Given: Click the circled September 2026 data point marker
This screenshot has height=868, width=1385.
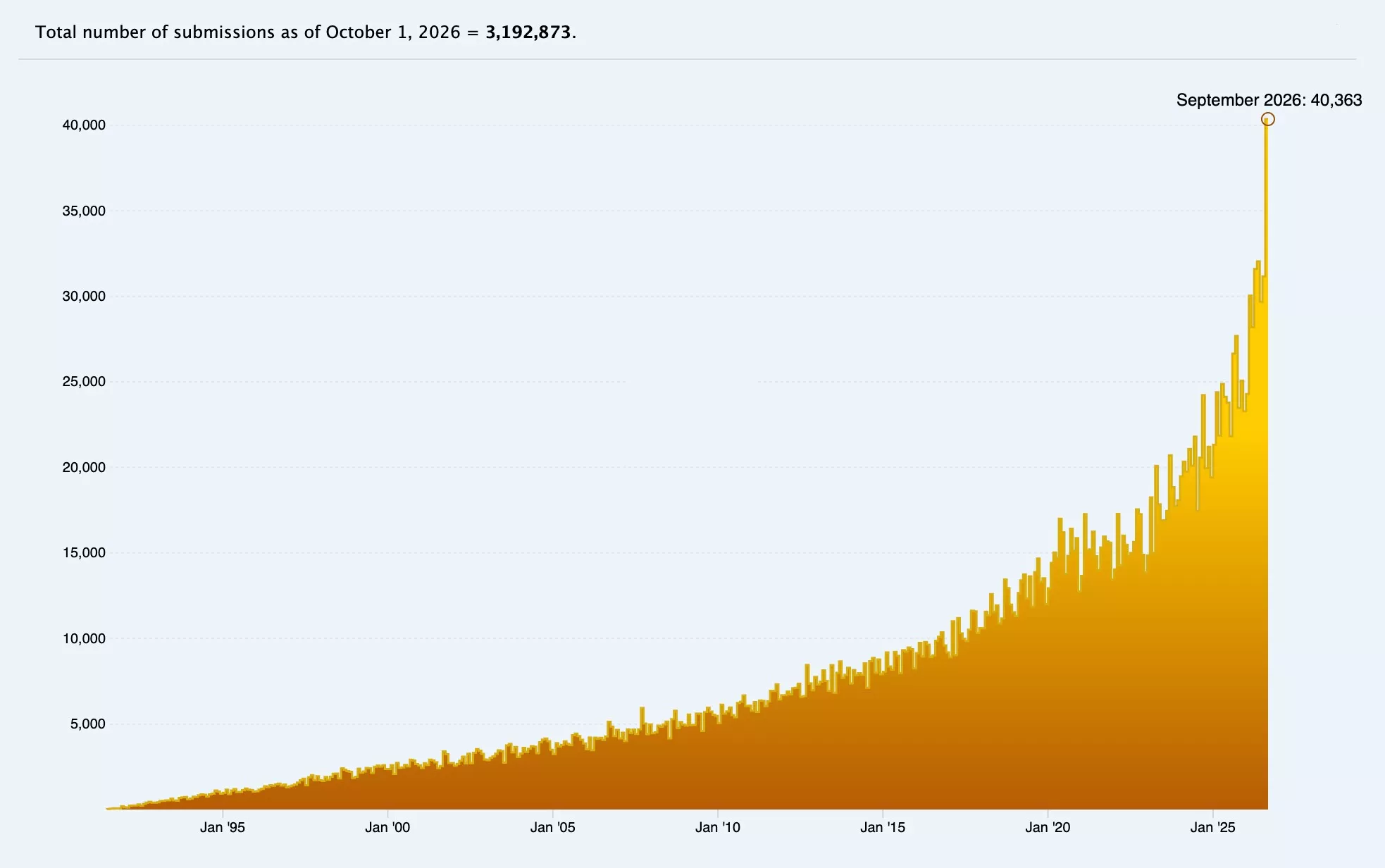Looking at the screenshot, I should tap(1267, 119).
